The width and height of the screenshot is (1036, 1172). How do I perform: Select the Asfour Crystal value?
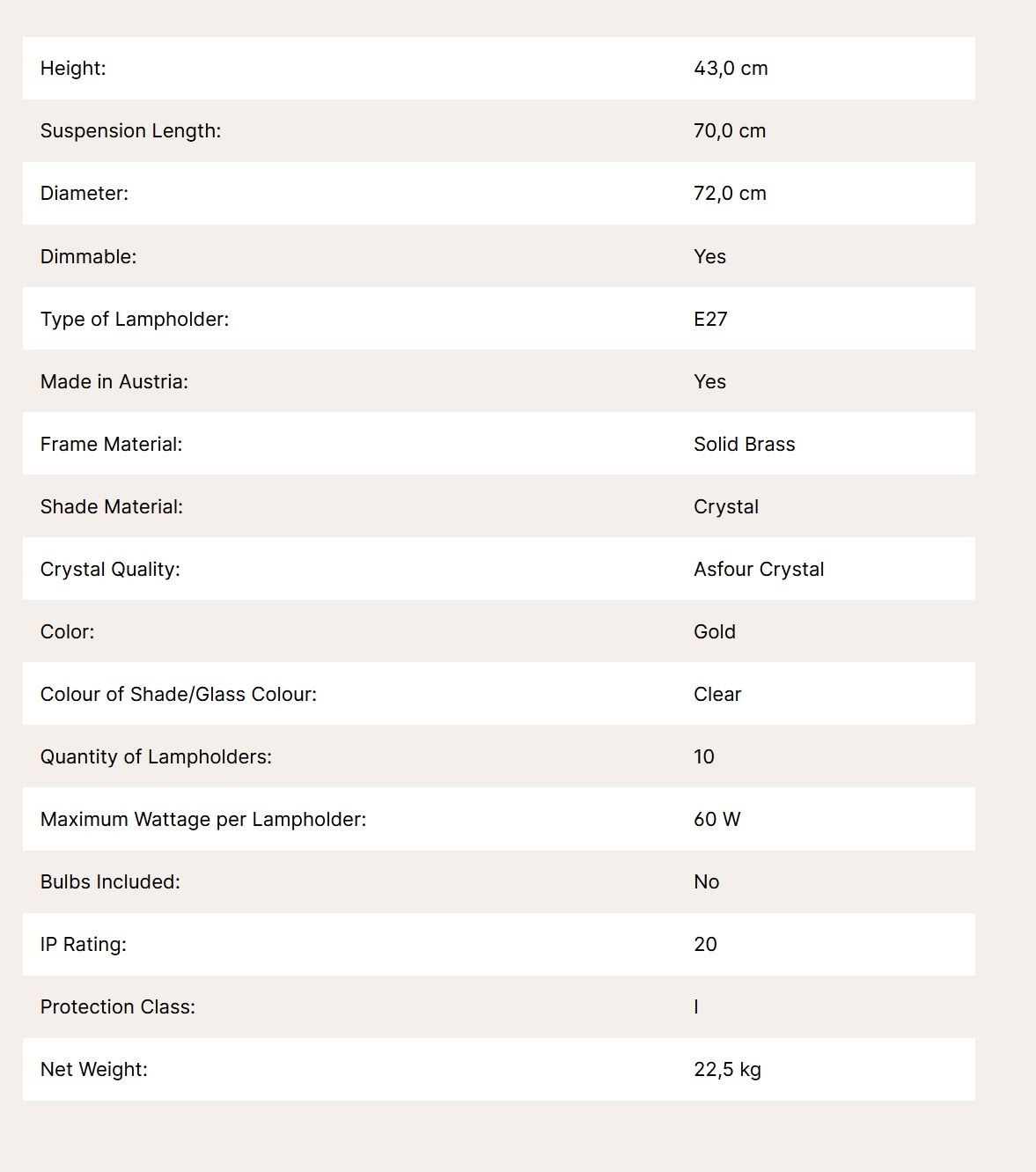pyautogui.click(x=759, y=569)
